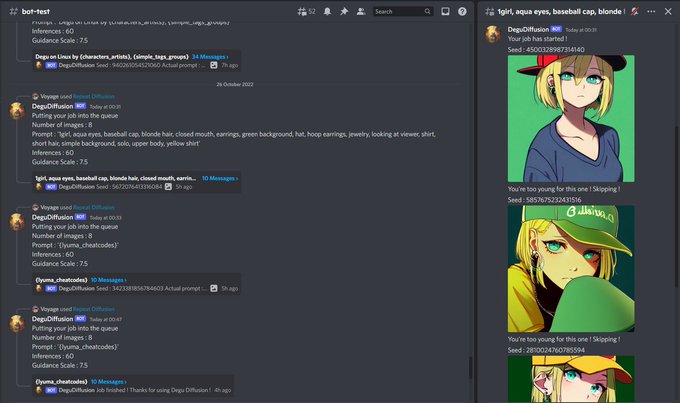The height and width of the screenshot is (403, 680).
Task: Open the thread's more options ellipsis
Action: tap(651, 12)
